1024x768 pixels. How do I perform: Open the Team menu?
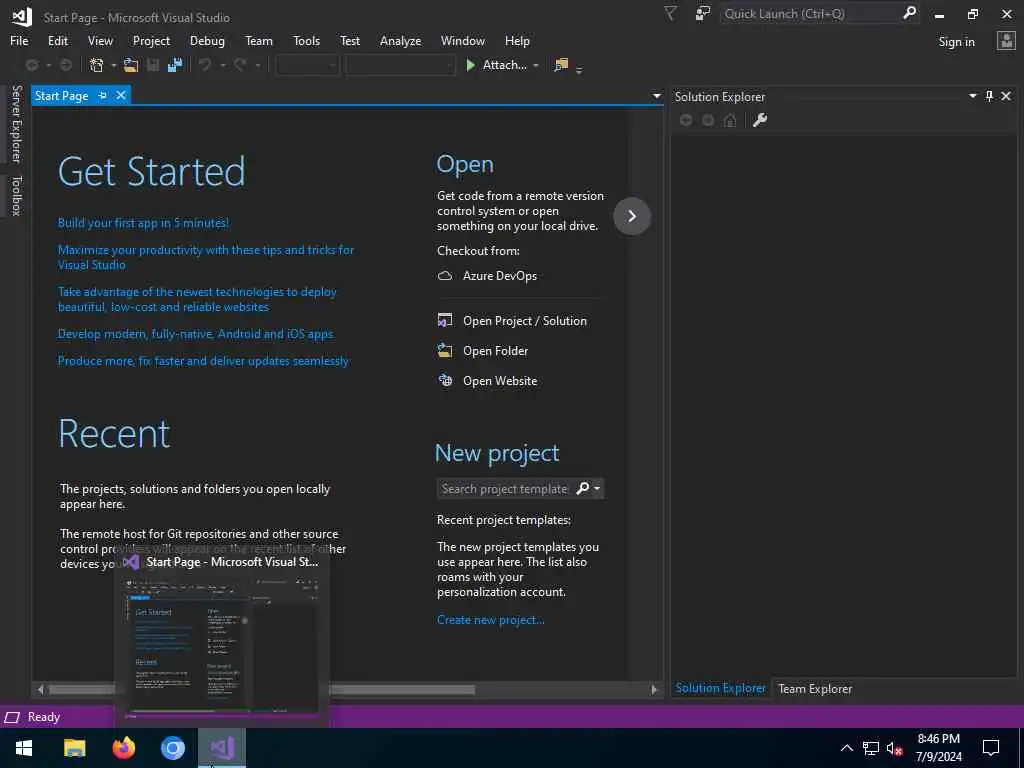pyautogui.click(x=259, y=40)
